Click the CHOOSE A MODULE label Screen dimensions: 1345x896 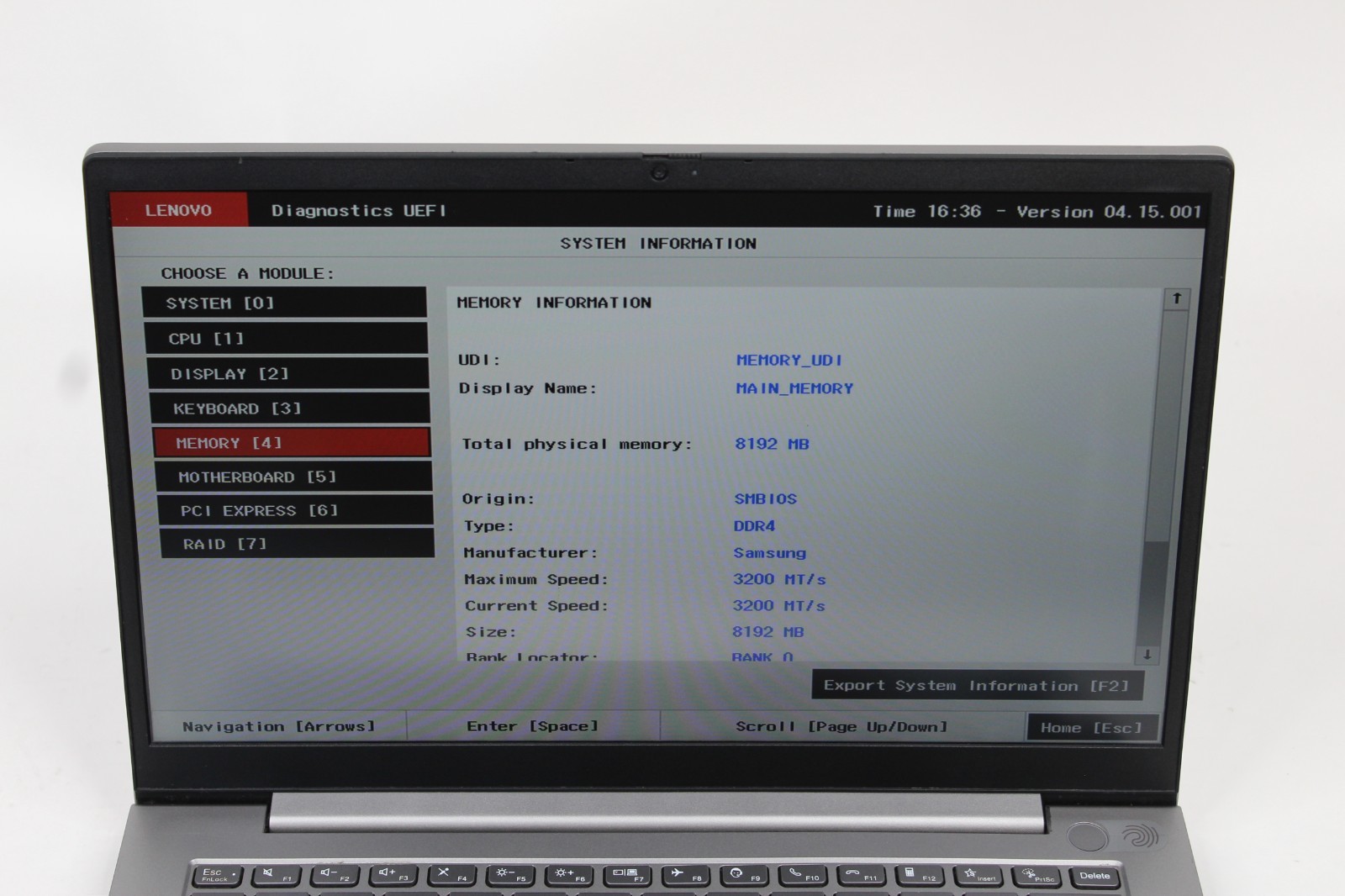click(x=247, y=273)
